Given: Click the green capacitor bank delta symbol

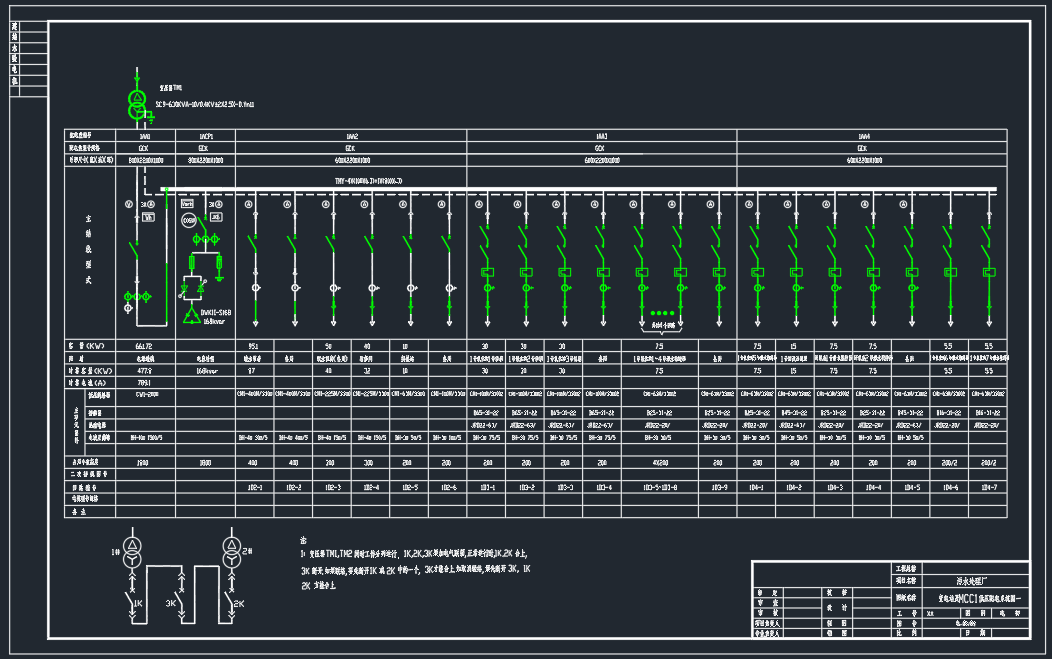Looking at the screenshot, I should pyautogui.click(x=191, y=315).
